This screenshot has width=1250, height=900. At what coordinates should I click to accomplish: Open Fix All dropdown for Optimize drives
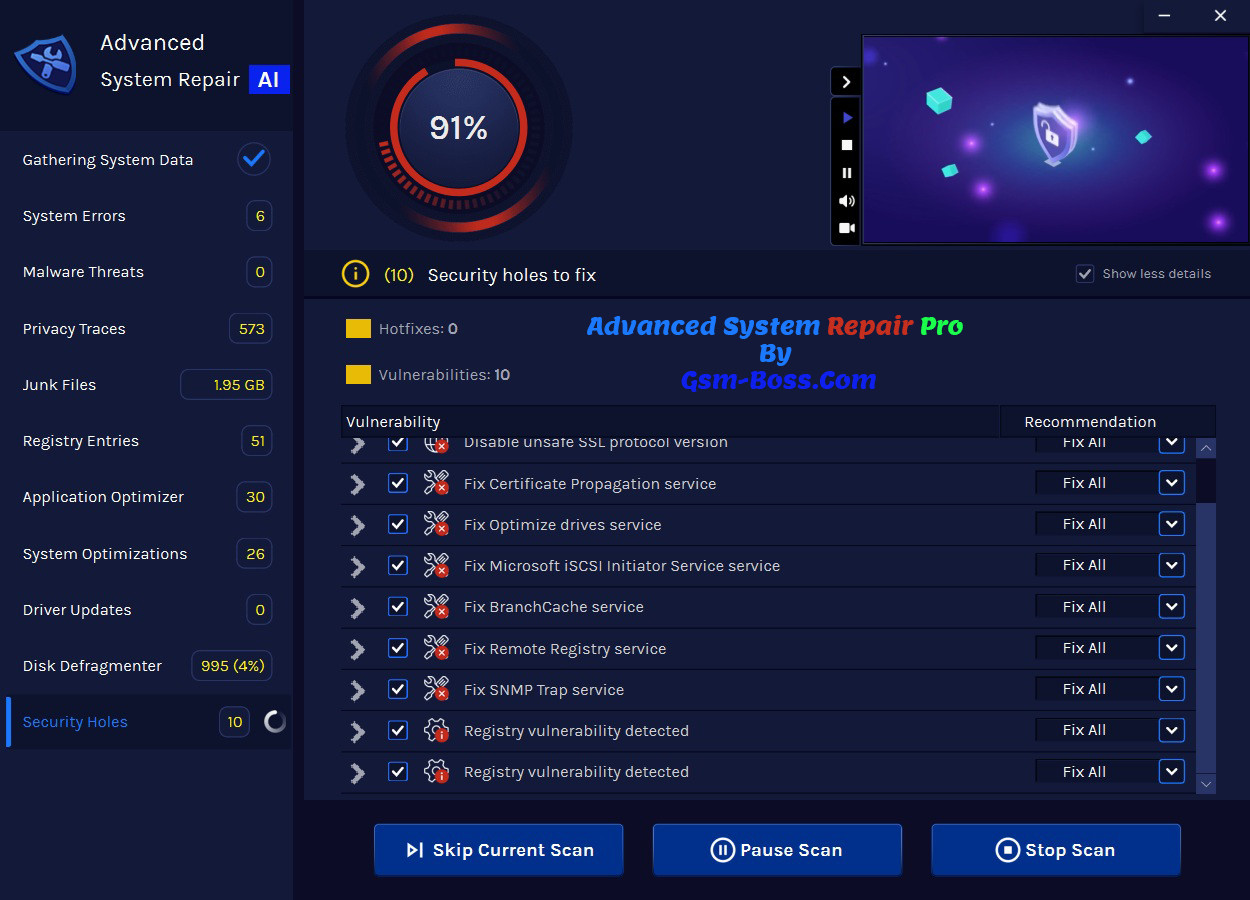point(1172,524)
